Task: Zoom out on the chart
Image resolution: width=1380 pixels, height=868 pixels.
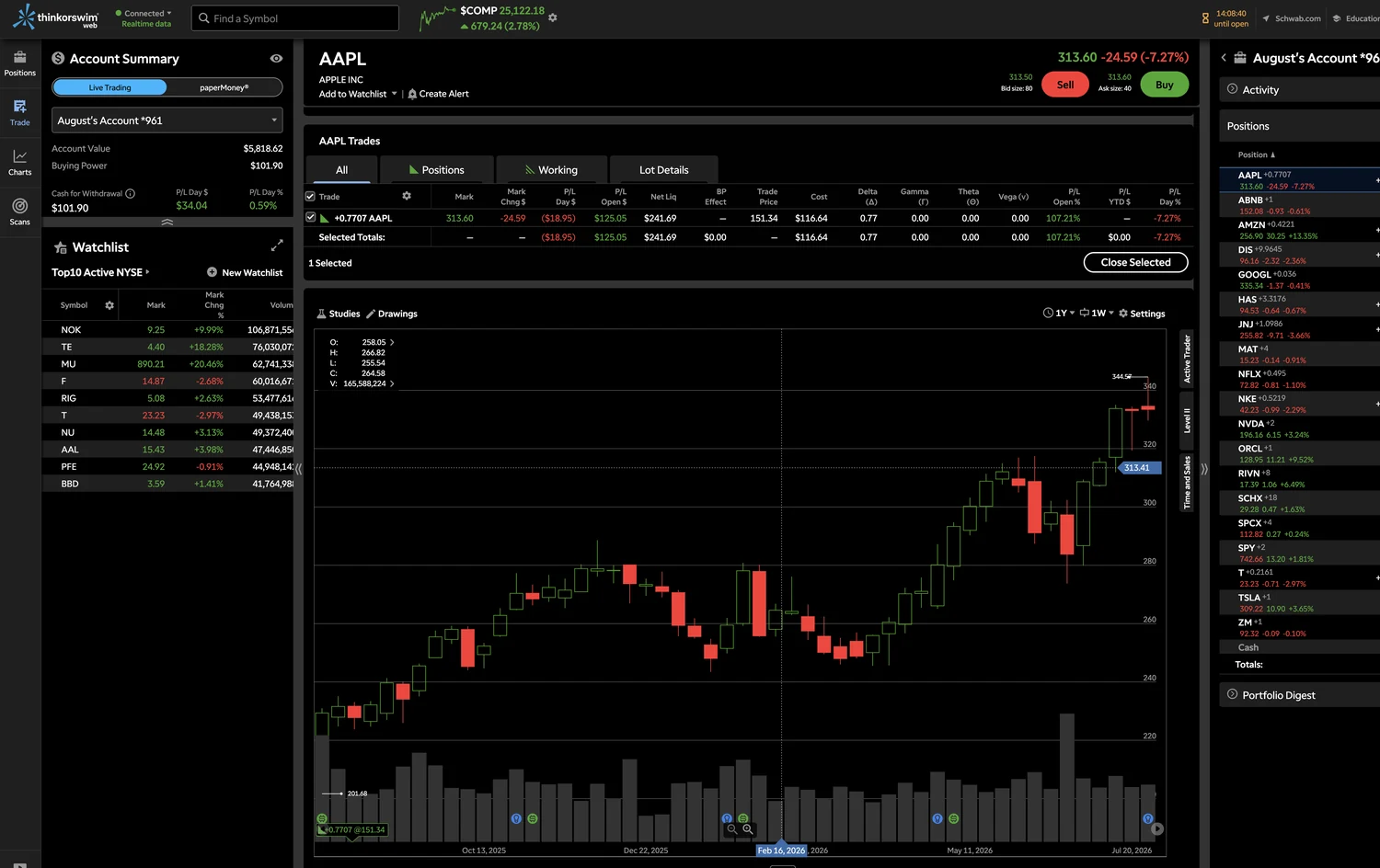Action: 732,828
